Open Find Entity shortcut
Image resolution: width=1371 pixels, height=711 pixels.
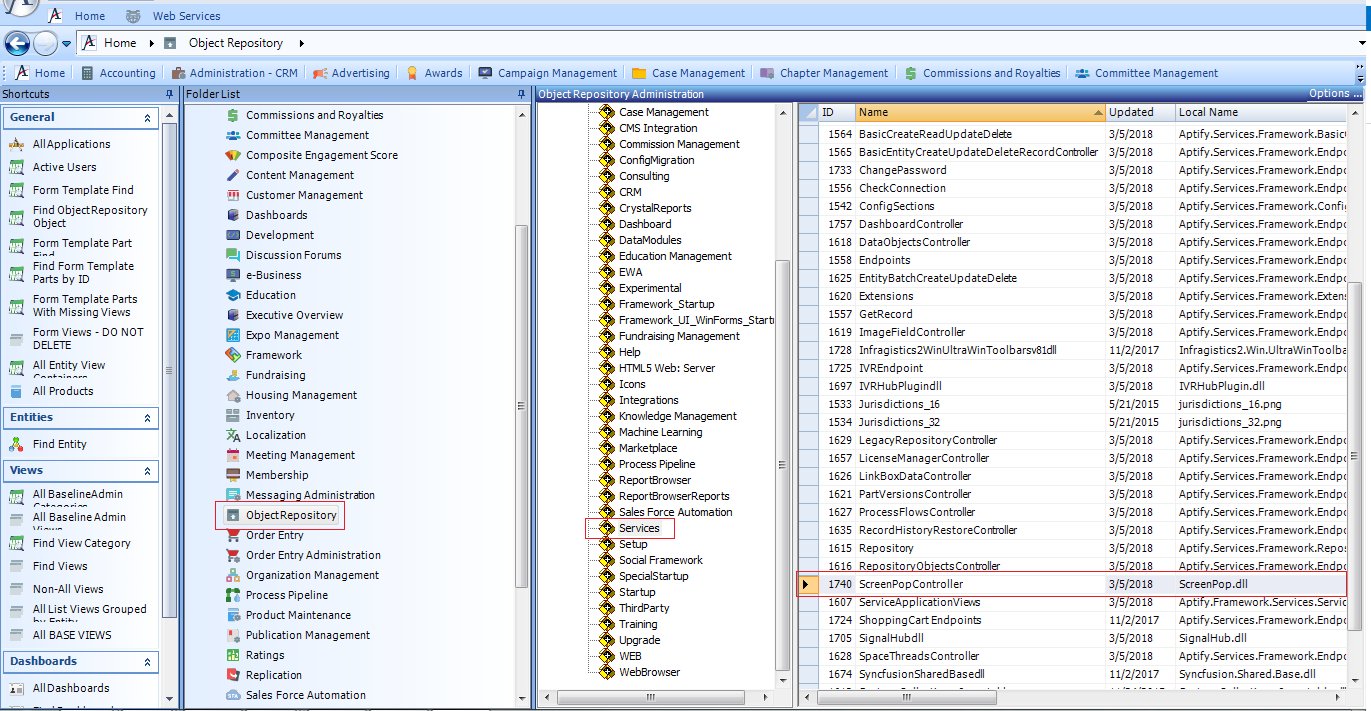pyautogui.click(x=59, y=444)
